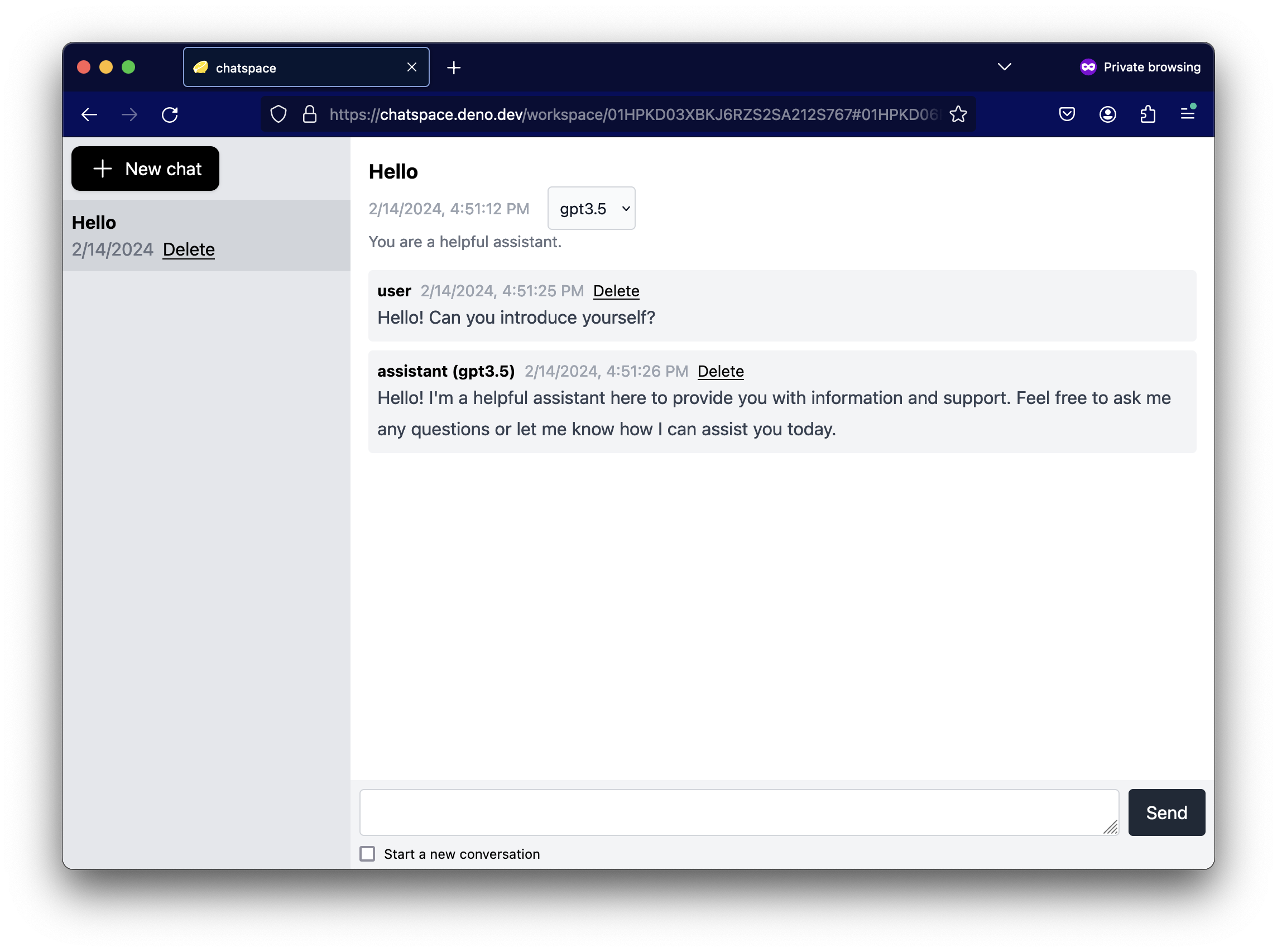Delete the user message
This screenshot has height=952, width=1277.
click(x=616, y=291)
